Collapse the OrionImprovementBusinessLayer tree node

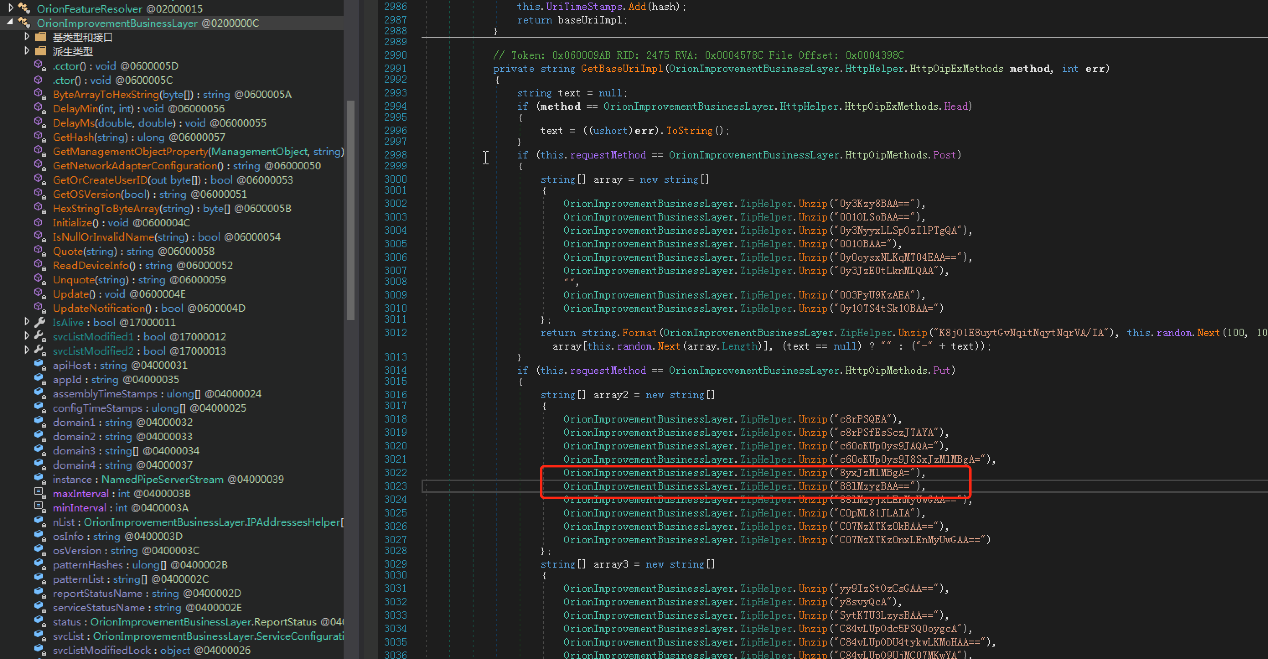[x=8, y=22]
